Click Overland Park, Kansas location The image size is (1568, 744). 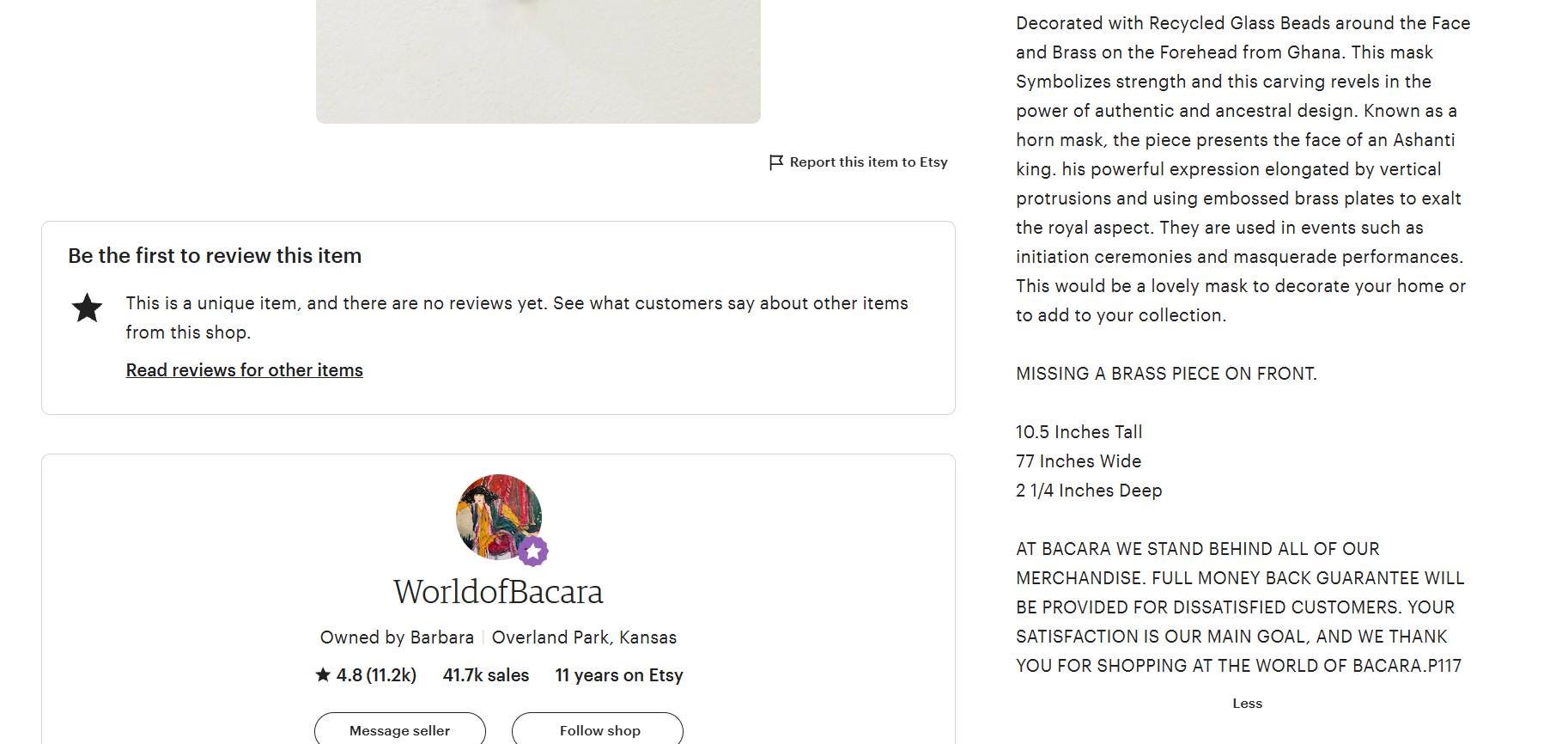tap(584, 637)
